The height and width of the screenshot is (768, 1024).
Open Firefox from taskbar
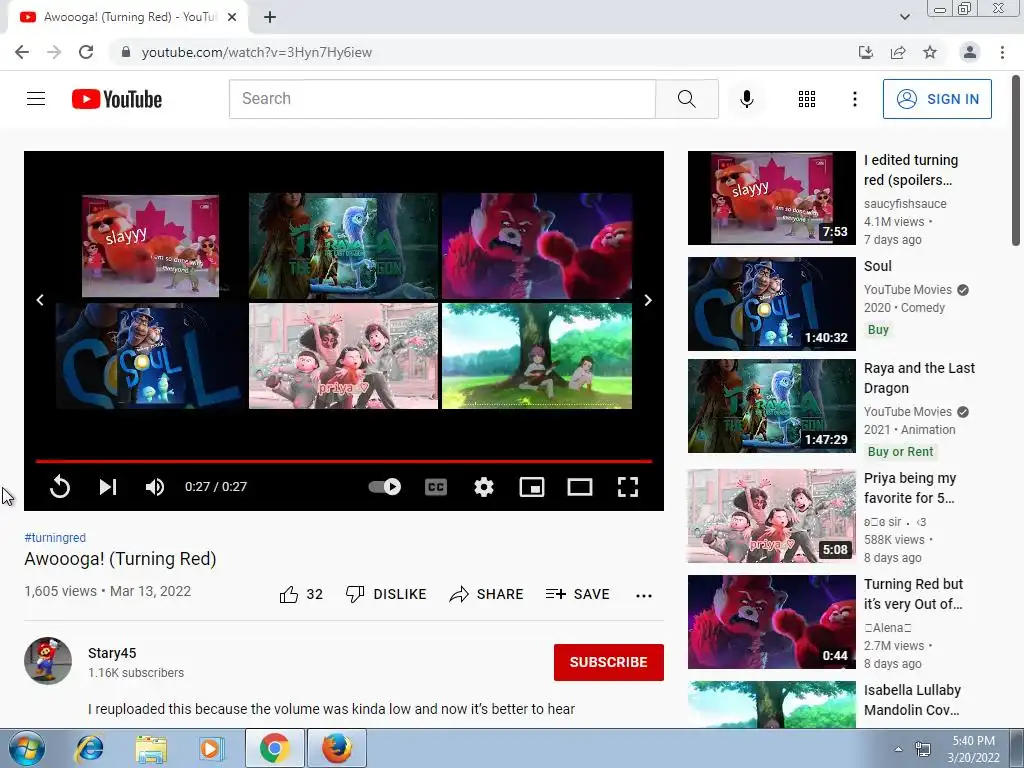click(336, 748)
